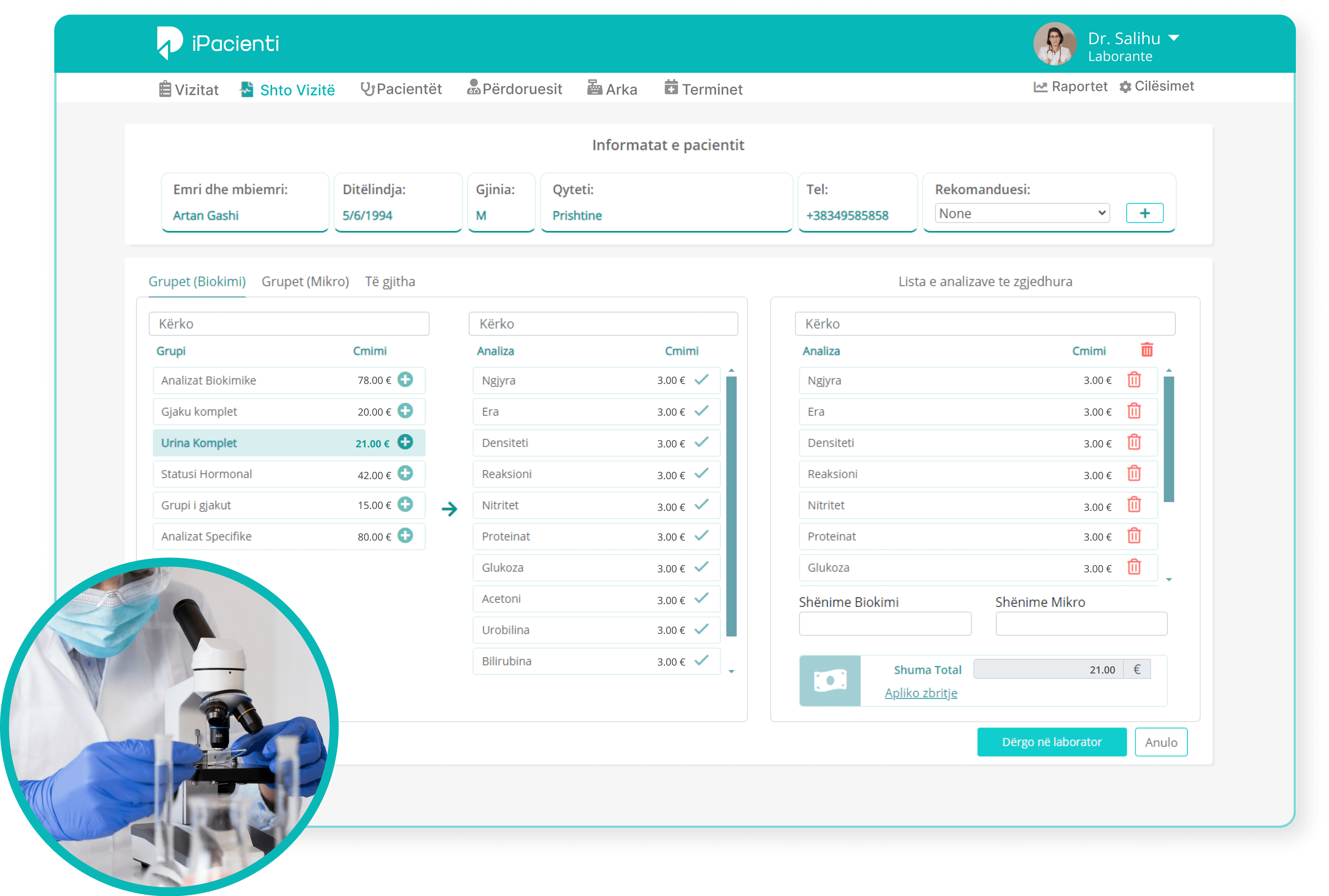Viewport: 1329px width, 896px height.
Task: Delete Nitritet from selected analyses list
Action: (1134, 505)
